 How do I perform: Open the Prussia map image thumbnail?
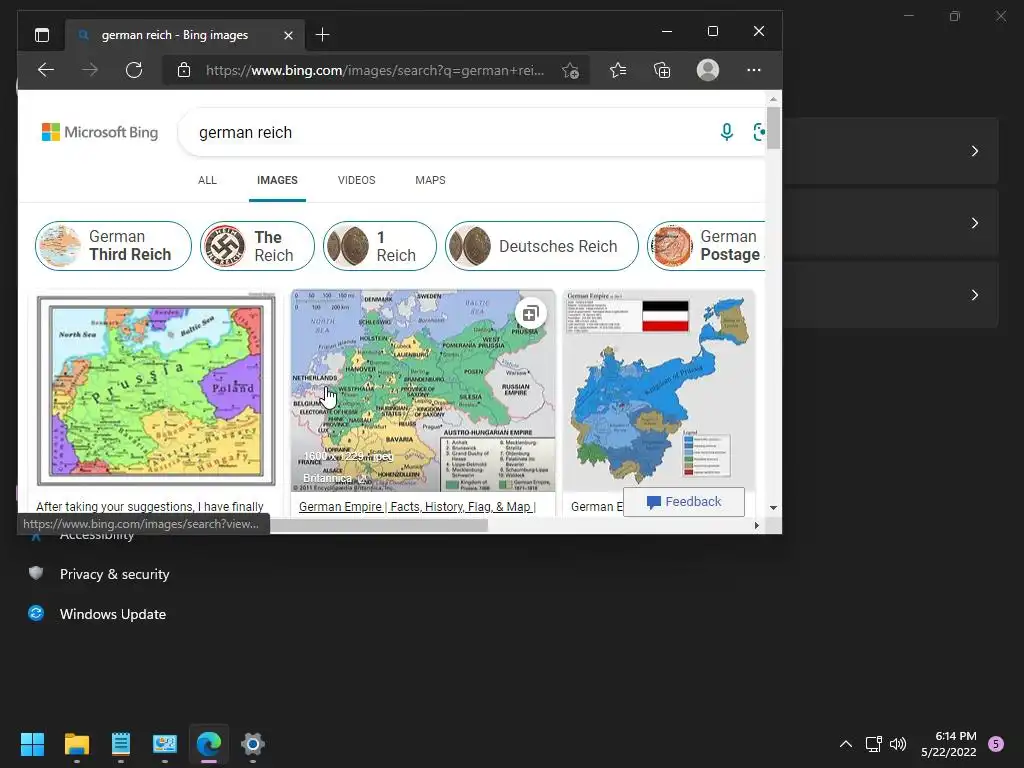click(156, 391)
